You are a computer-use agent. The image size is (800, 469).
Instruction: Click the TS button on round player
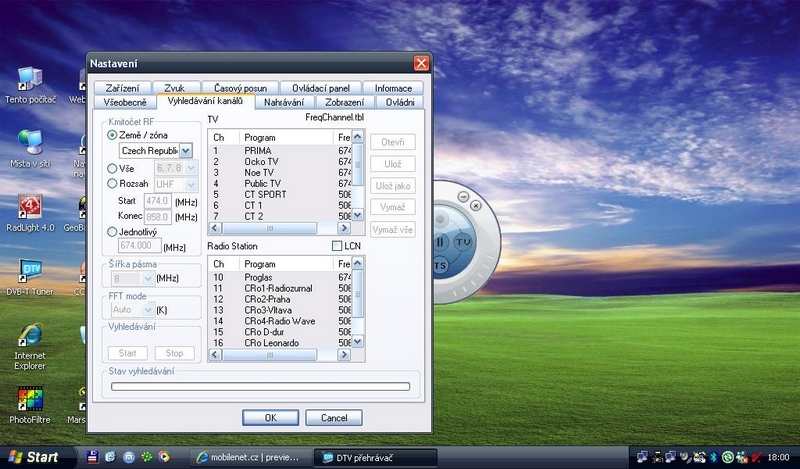441,265
